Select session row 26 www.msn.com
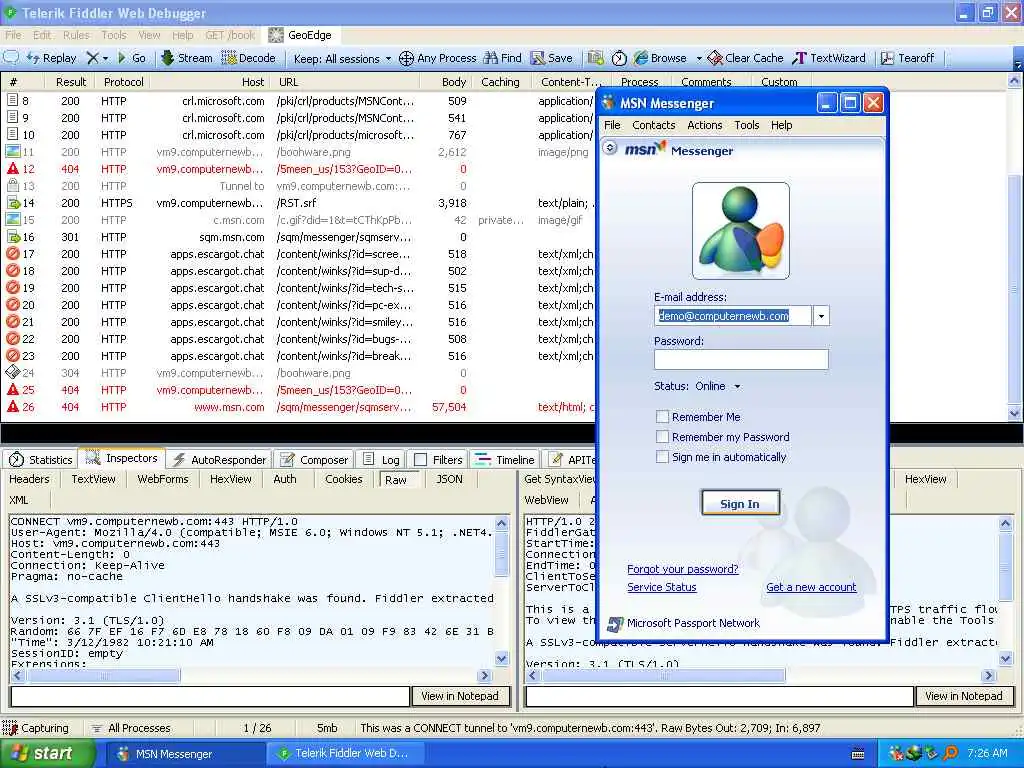1024x768 pixels. point(298,407)
